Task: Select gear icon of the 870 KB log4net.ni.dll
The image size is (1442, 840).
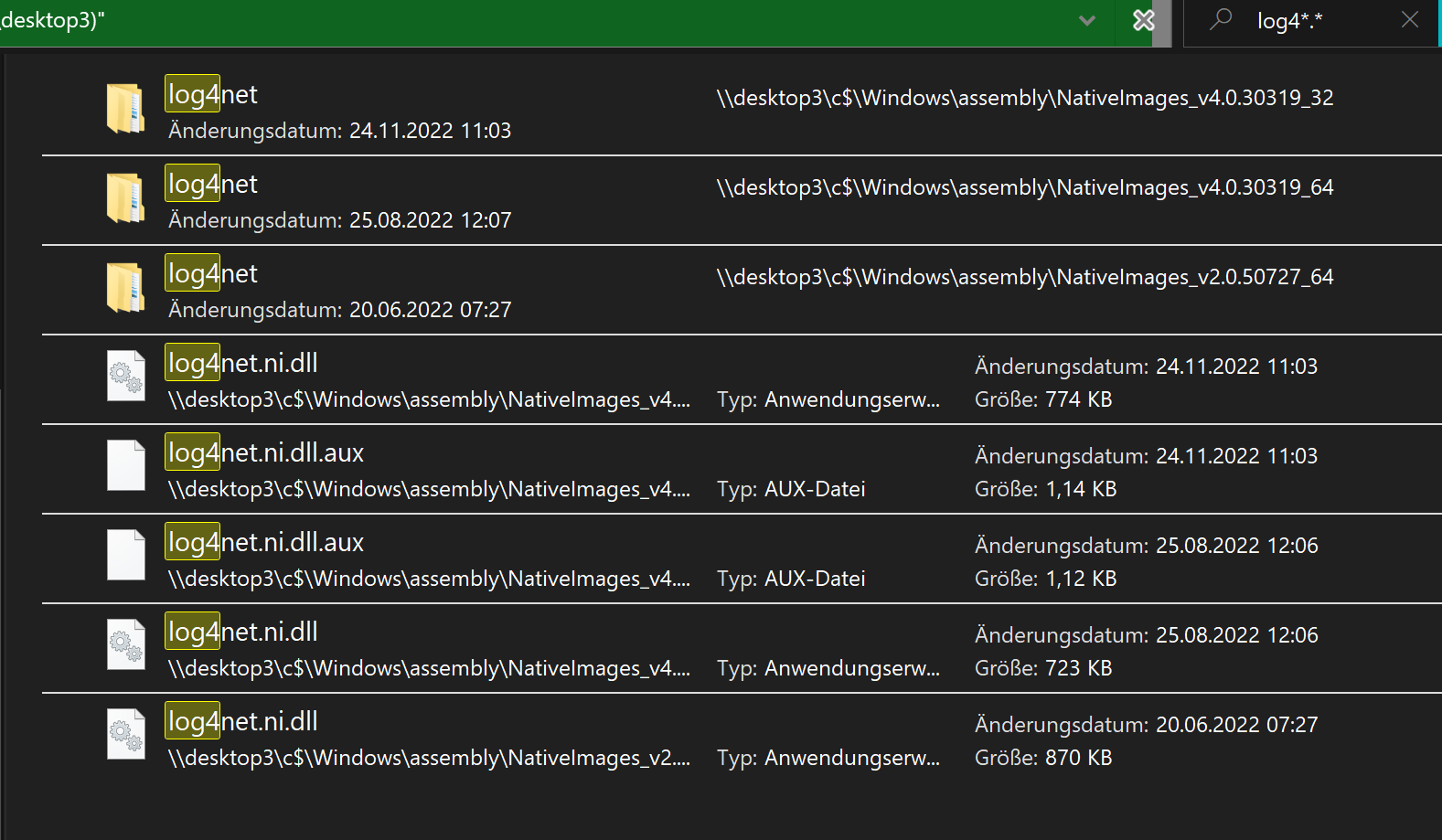Action: 125,734
